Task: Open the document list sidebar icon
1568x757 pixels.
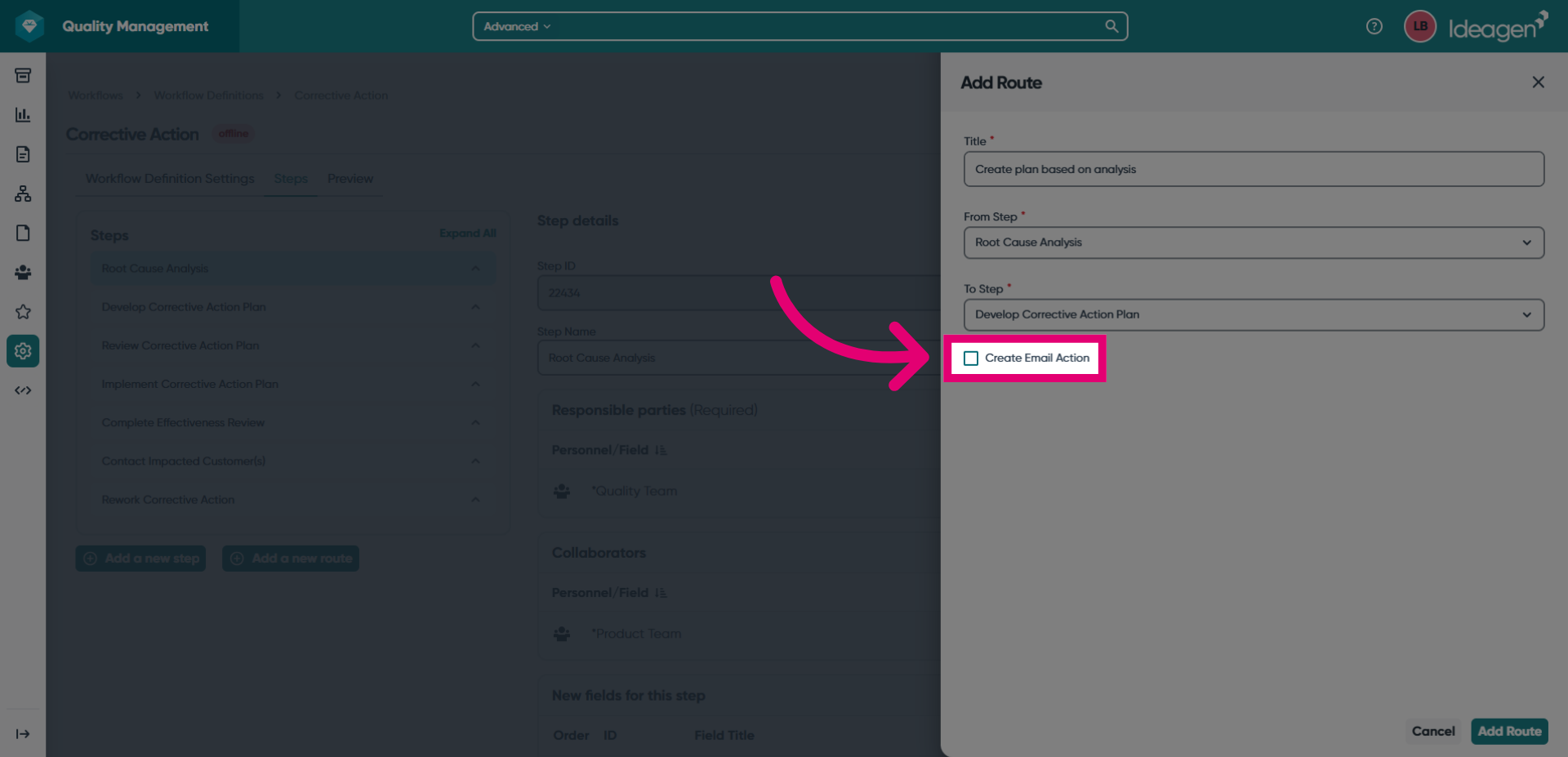Action: point(23,154)
